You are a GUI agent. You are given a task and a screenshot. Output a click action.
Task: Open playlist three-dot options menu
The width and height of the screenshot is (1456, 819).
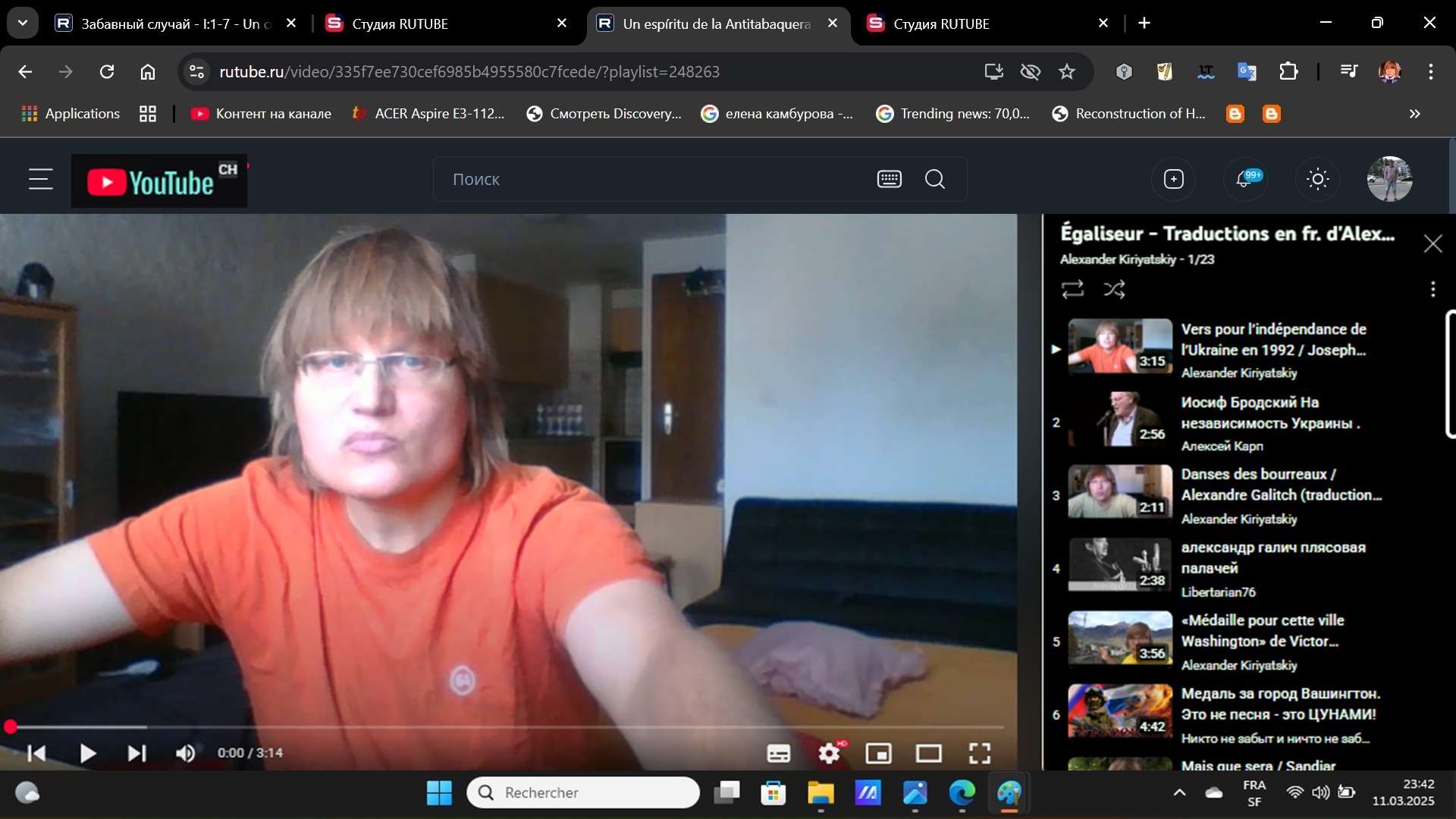pyautogui.click(x=1432, y=289)
